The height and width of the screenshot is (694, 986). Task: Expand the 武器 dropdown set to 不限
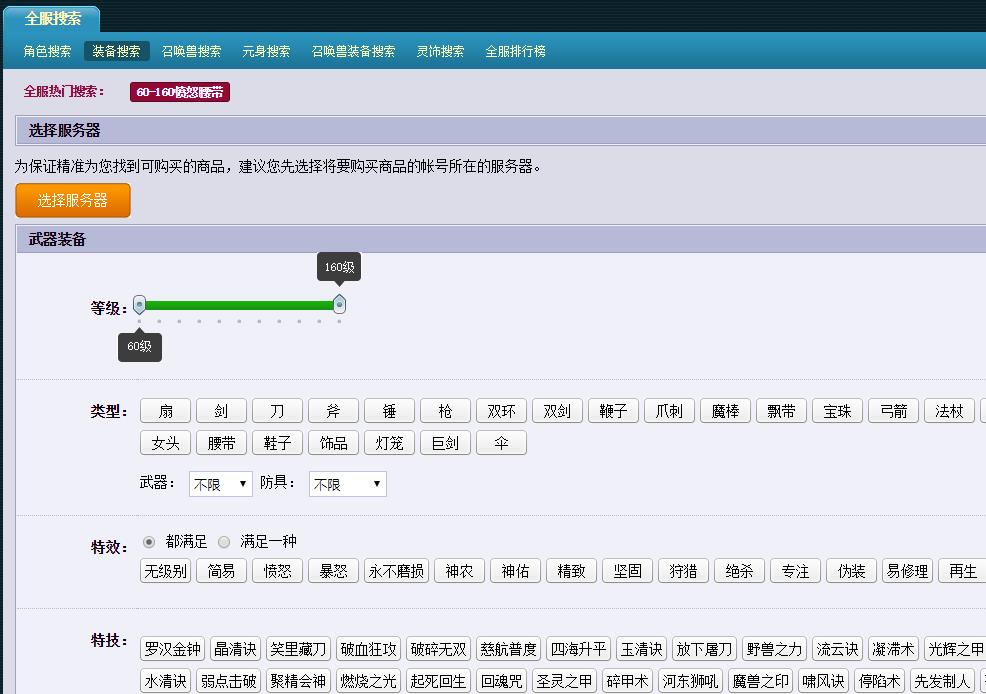[220, 484]
